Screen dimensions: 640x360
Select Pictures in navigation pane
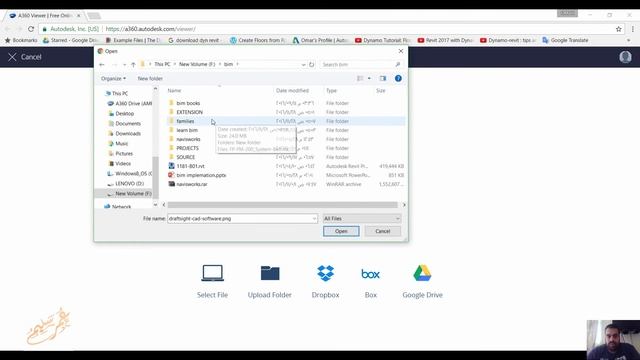[x=121, y=153]
